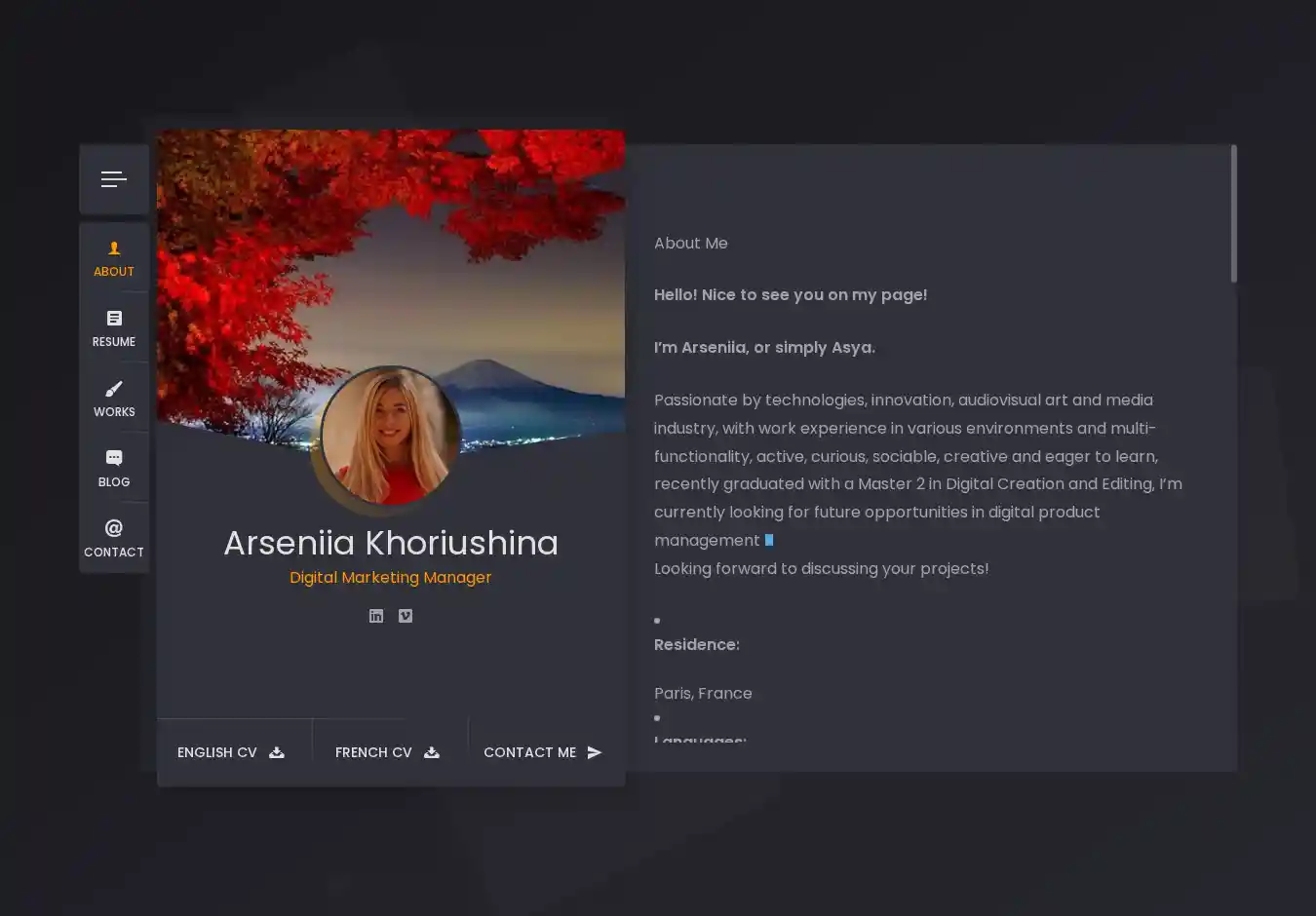Click the download icon beside English CV
This screenshot has height=916, width=1316.
click(x=277, y=752)
